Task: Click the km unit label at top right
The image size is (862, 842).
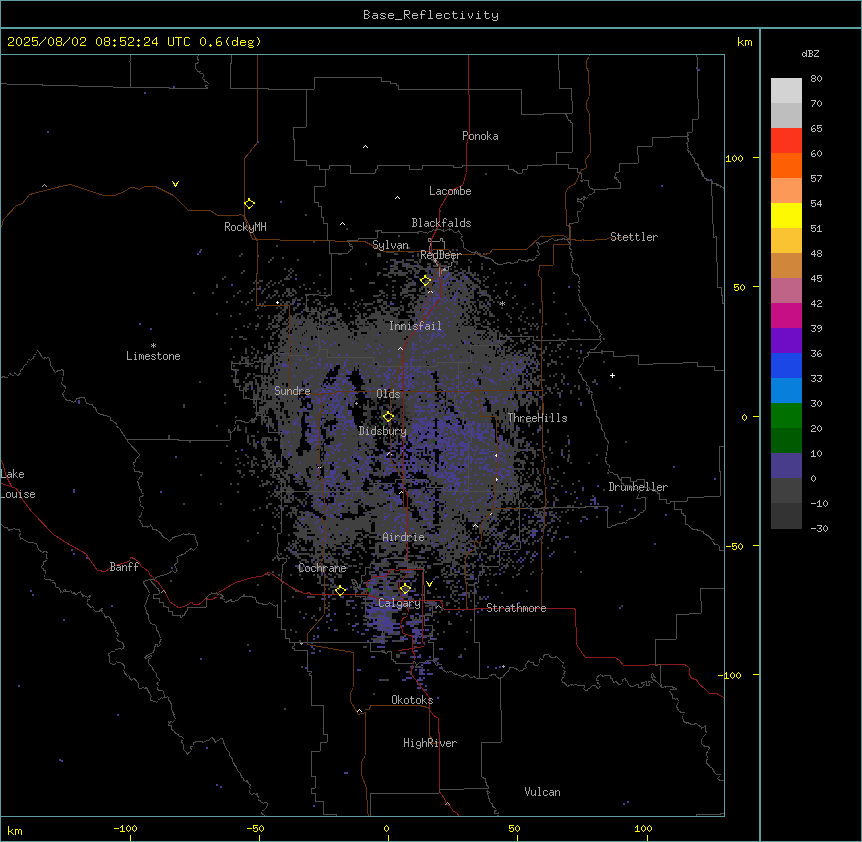Action: point(744,42)
